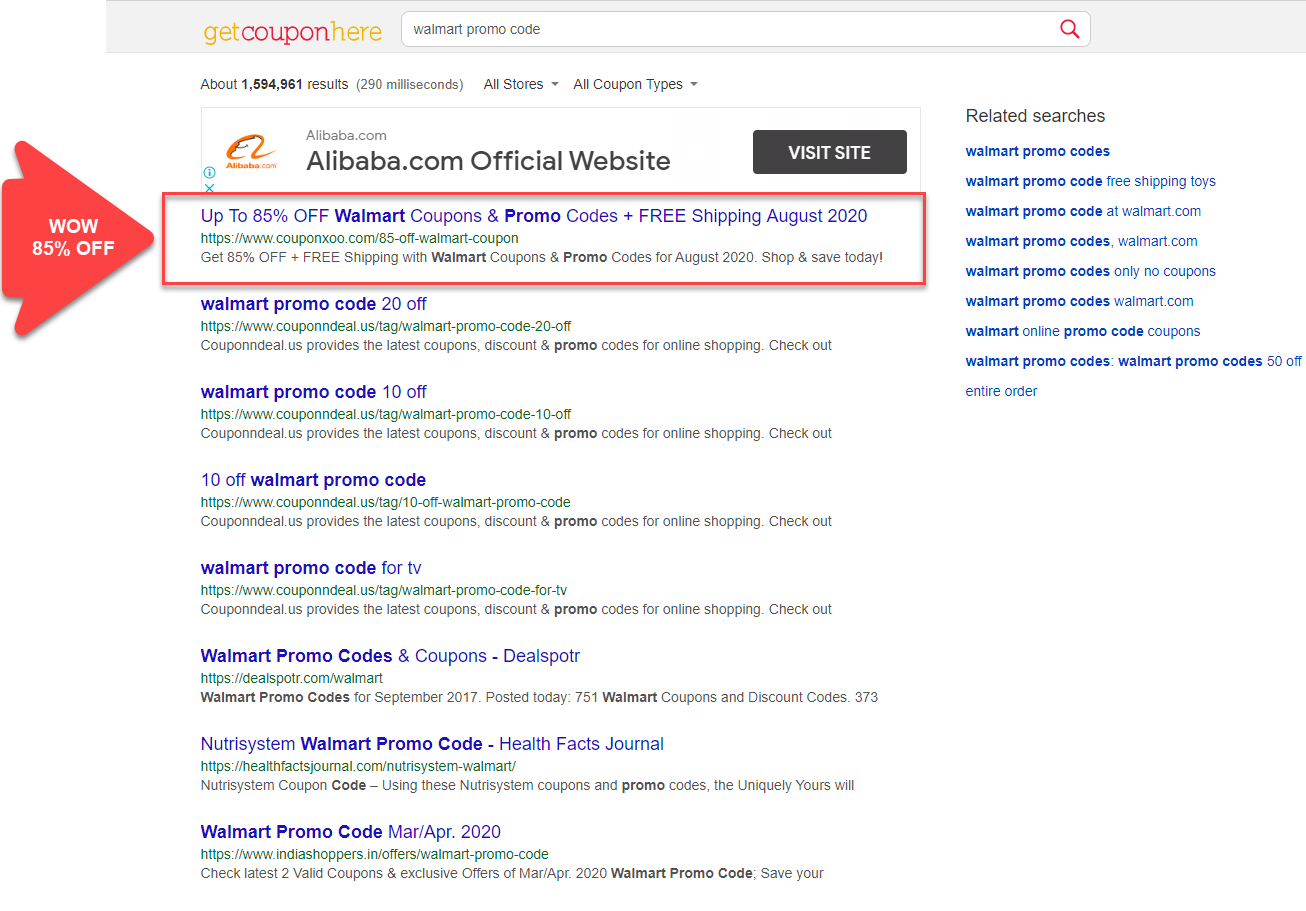The width and height of the screenshot is (1306, 911).
Task: Open the All Stores dropdown
Action: pyautogui.click(x=521, y=84)
